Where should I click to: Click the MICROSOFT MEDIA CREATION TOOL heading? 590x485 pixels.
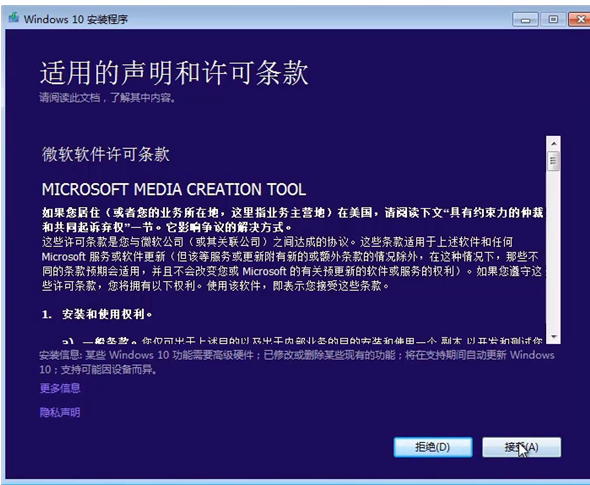[173, 189]
